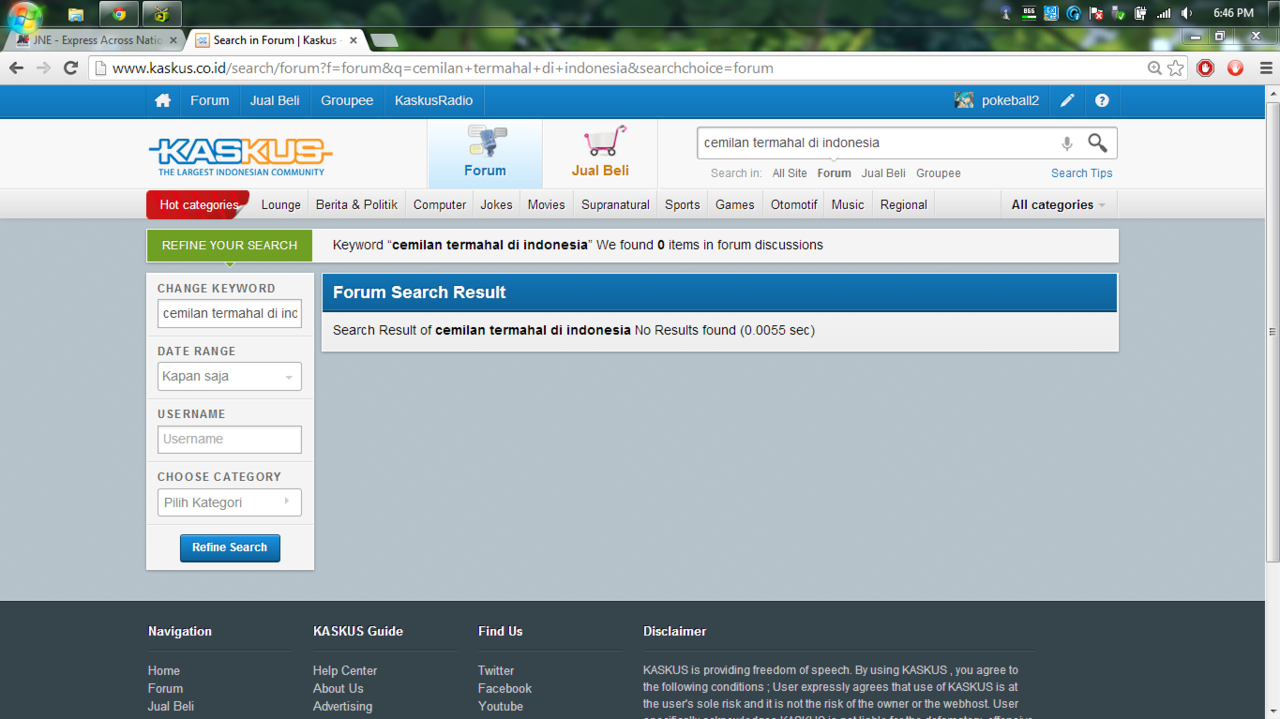This screenshot has width=1280, height=719.
Task: Click the page vertical scrollbar
Action: pos(1272,330)
